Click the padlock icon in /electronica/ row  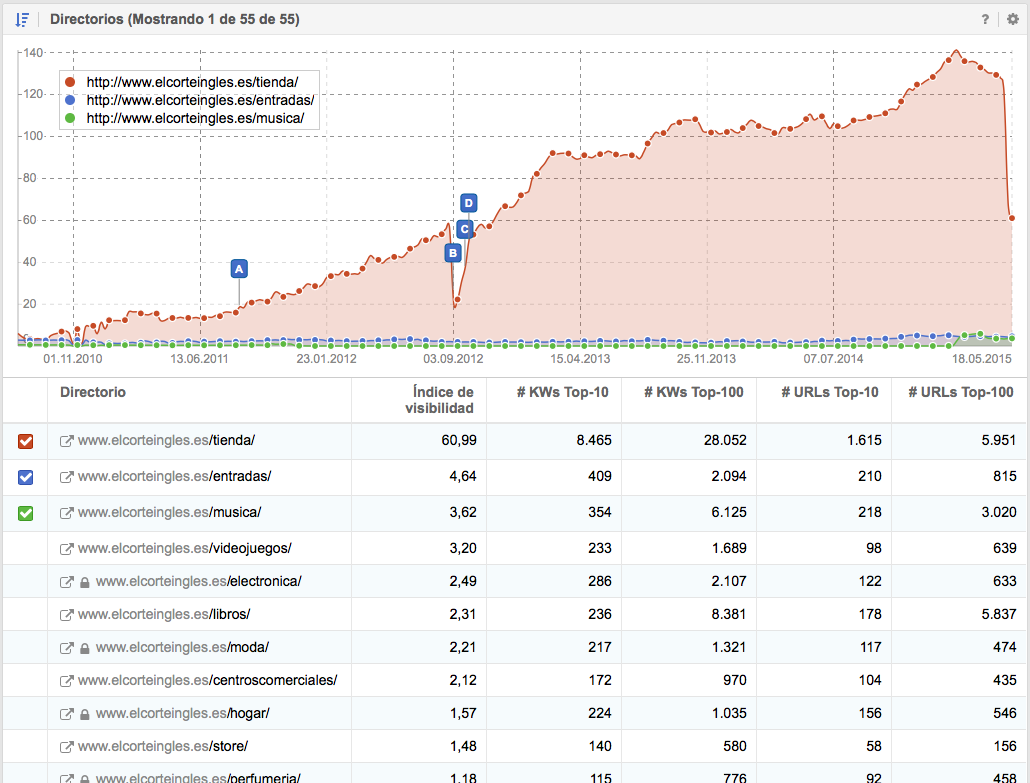coord(85,582)
